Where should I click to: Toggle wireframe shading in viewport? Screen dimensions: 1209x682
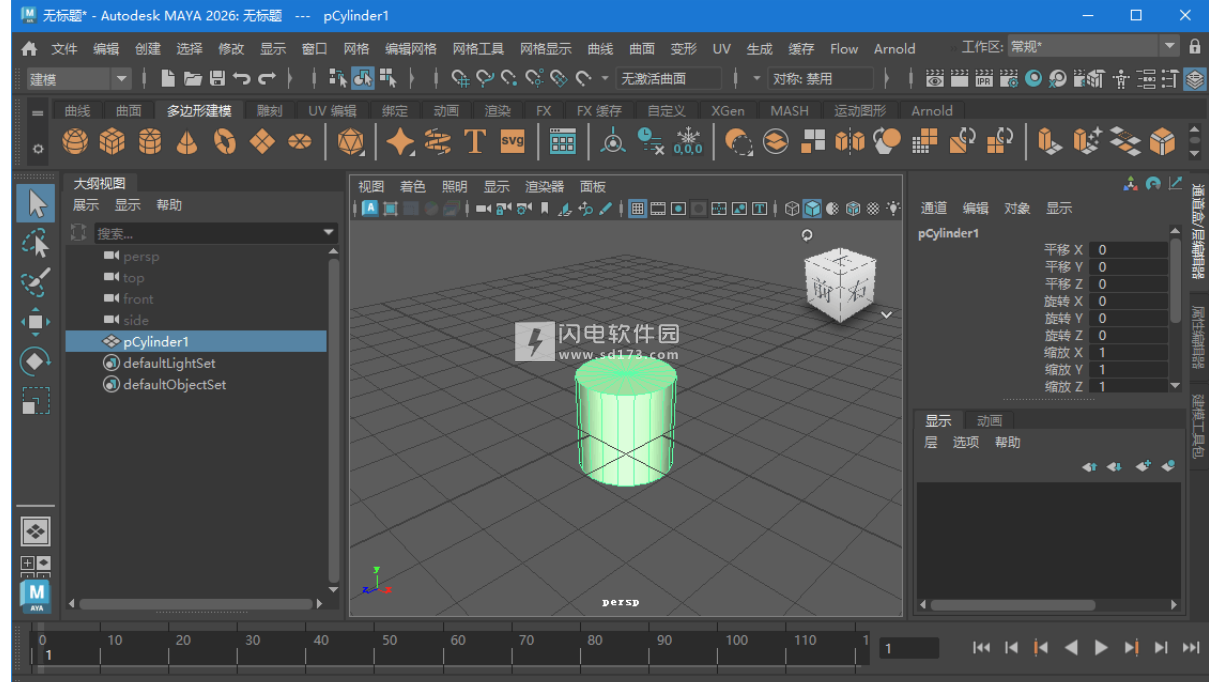(792, 209)
